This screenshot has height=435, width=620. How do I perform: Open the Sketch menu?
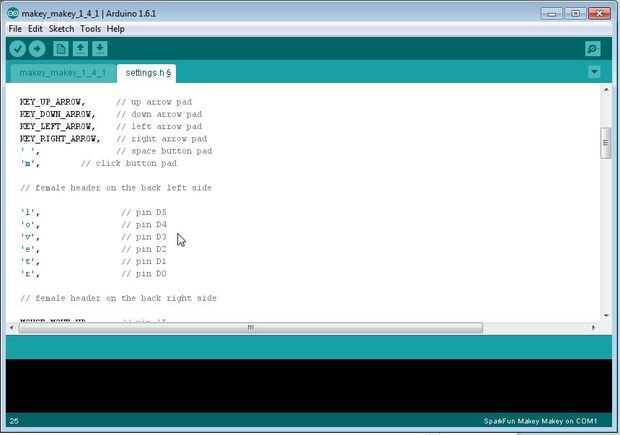[x=61, y=29]
